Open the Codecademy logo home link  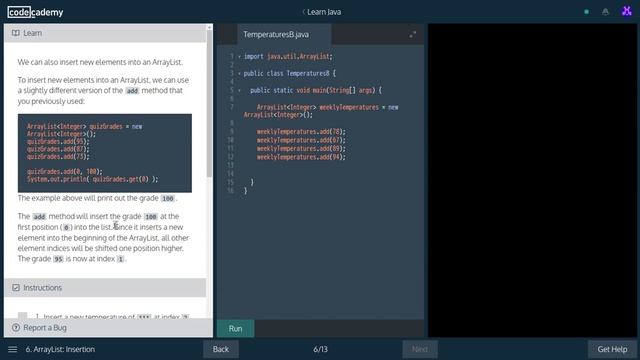click(35, 12)
